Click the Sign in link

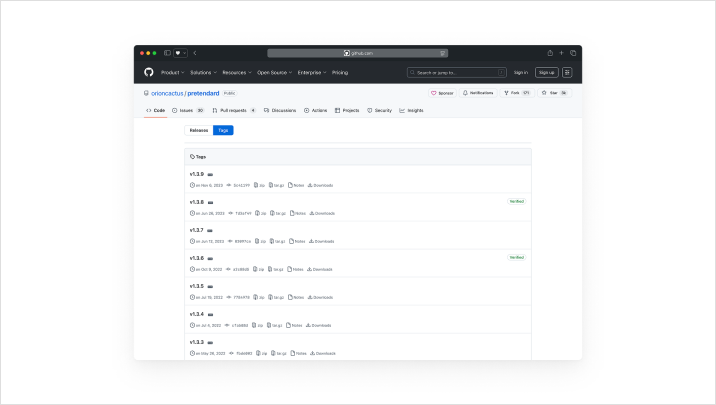click(521, 73)
